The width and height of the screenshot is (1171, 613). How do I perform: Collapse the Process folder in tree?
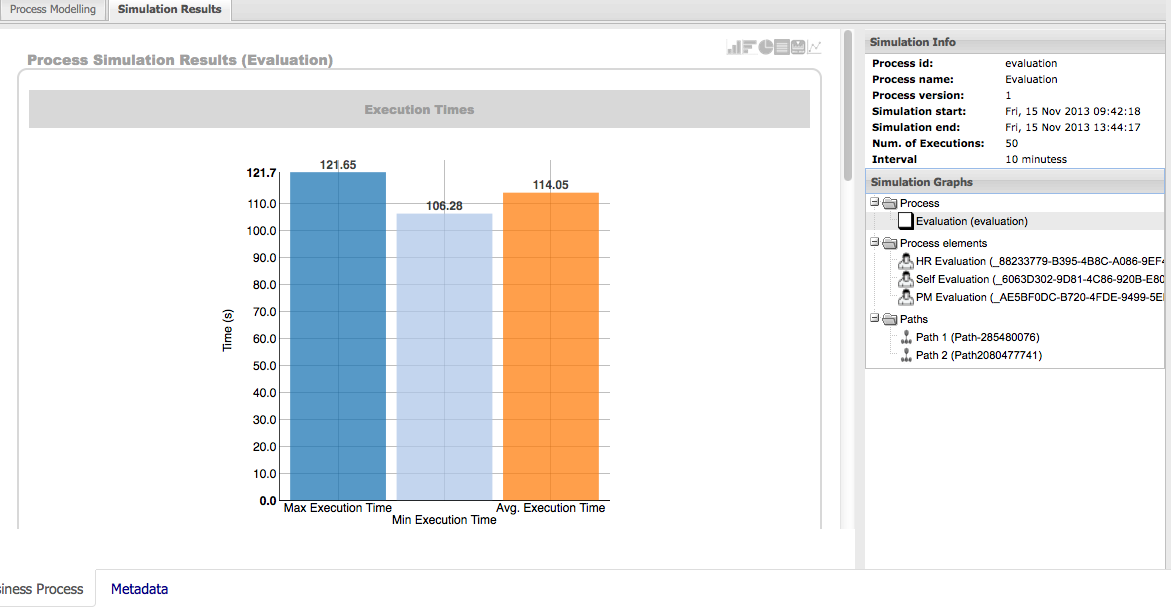pos(874,203)
